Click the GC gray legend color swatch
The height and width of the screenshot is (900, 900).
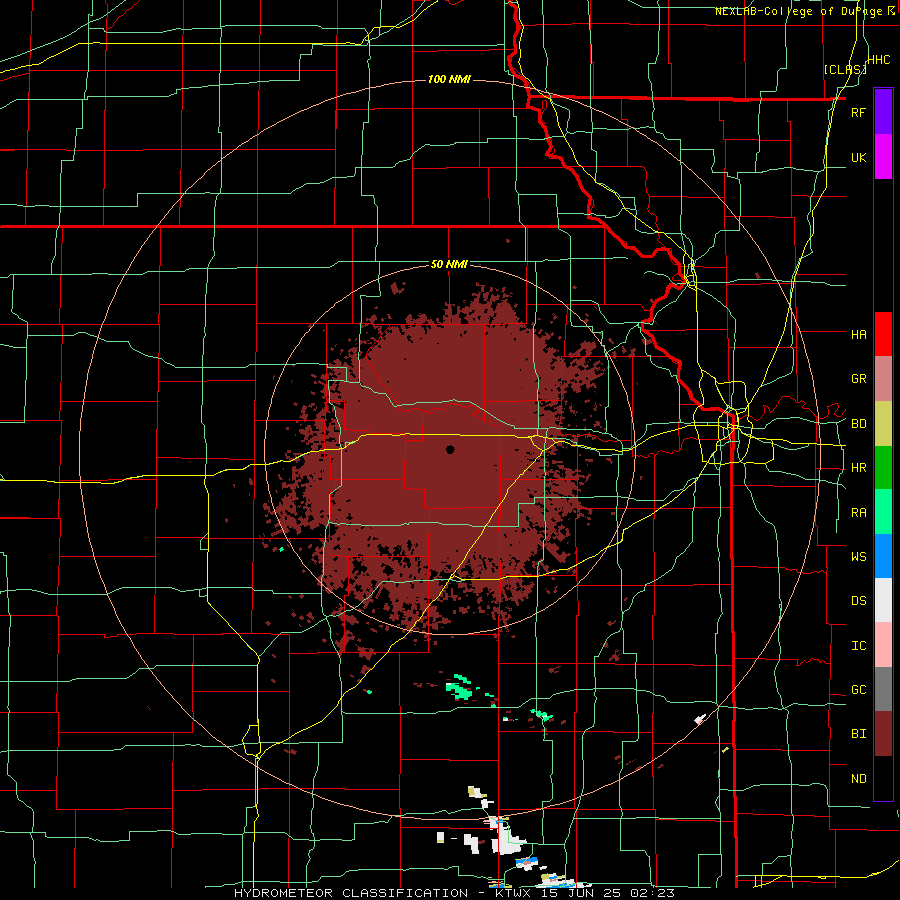(883, 689)
